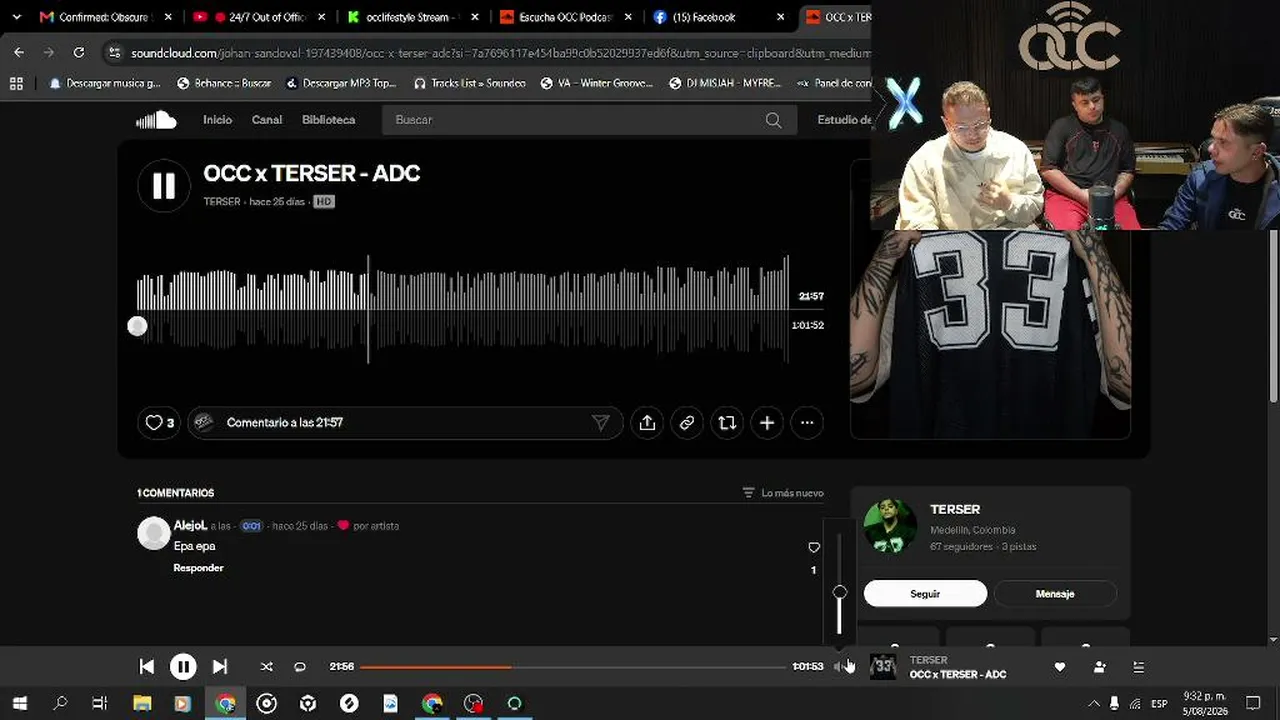The image size is (1280, 720).
Task: Focus the Buscar search field
Action: (x=589, y=120)
